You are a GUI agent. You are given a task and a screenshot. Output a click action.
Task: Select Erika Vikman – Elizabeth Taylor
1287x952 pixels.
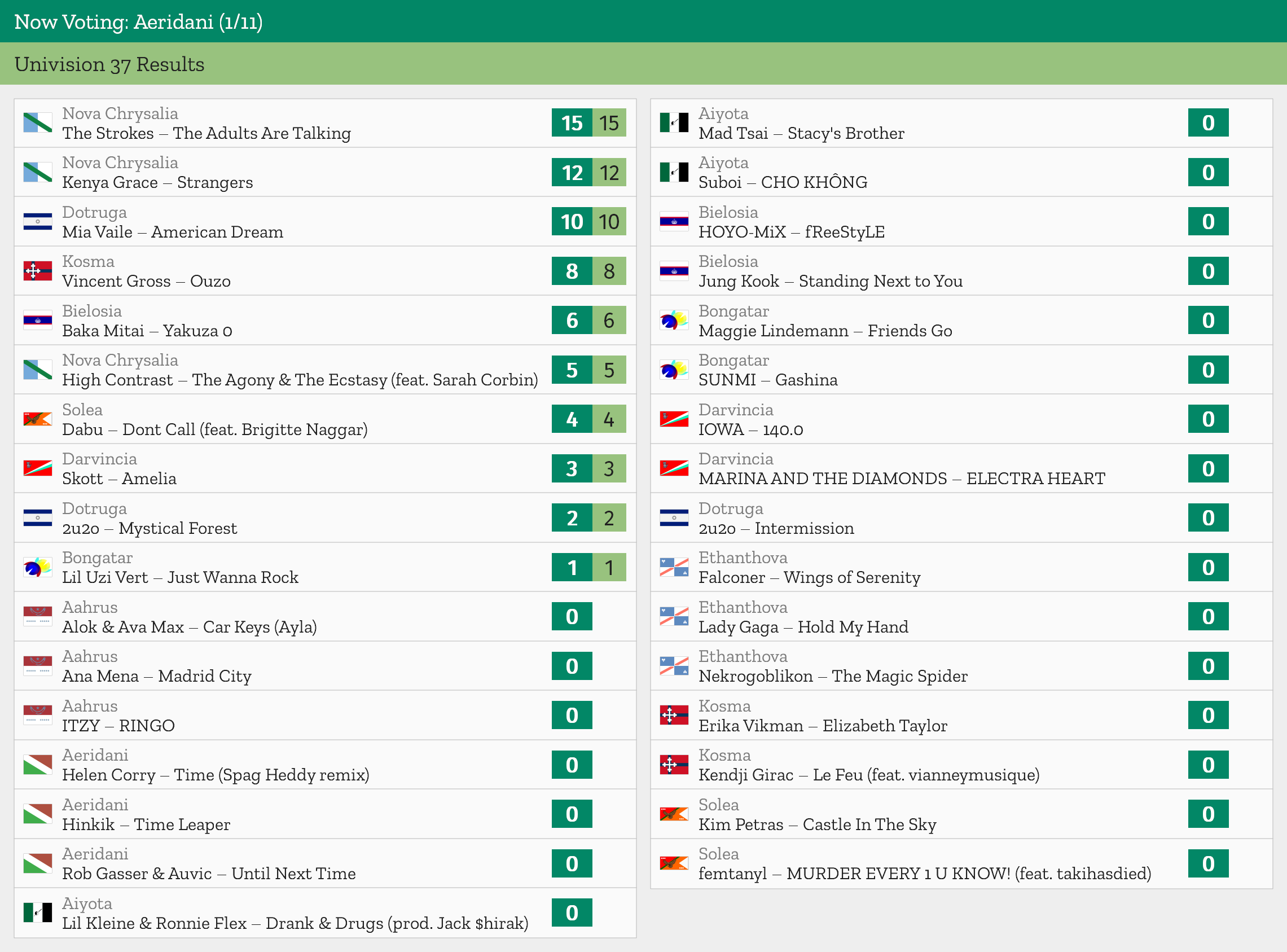823,726
